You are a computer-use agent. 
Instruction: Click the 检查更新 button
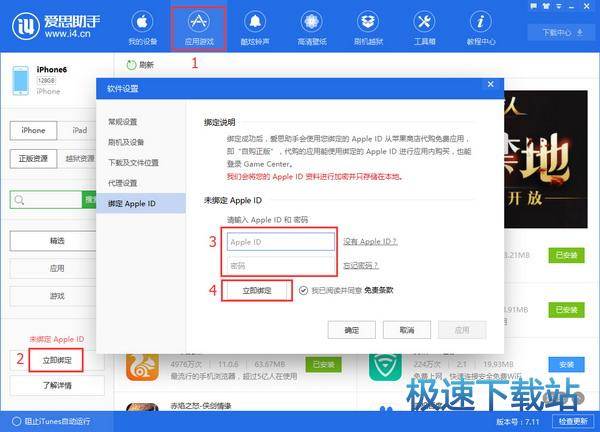pyautogui.click(x=573, y=421)
